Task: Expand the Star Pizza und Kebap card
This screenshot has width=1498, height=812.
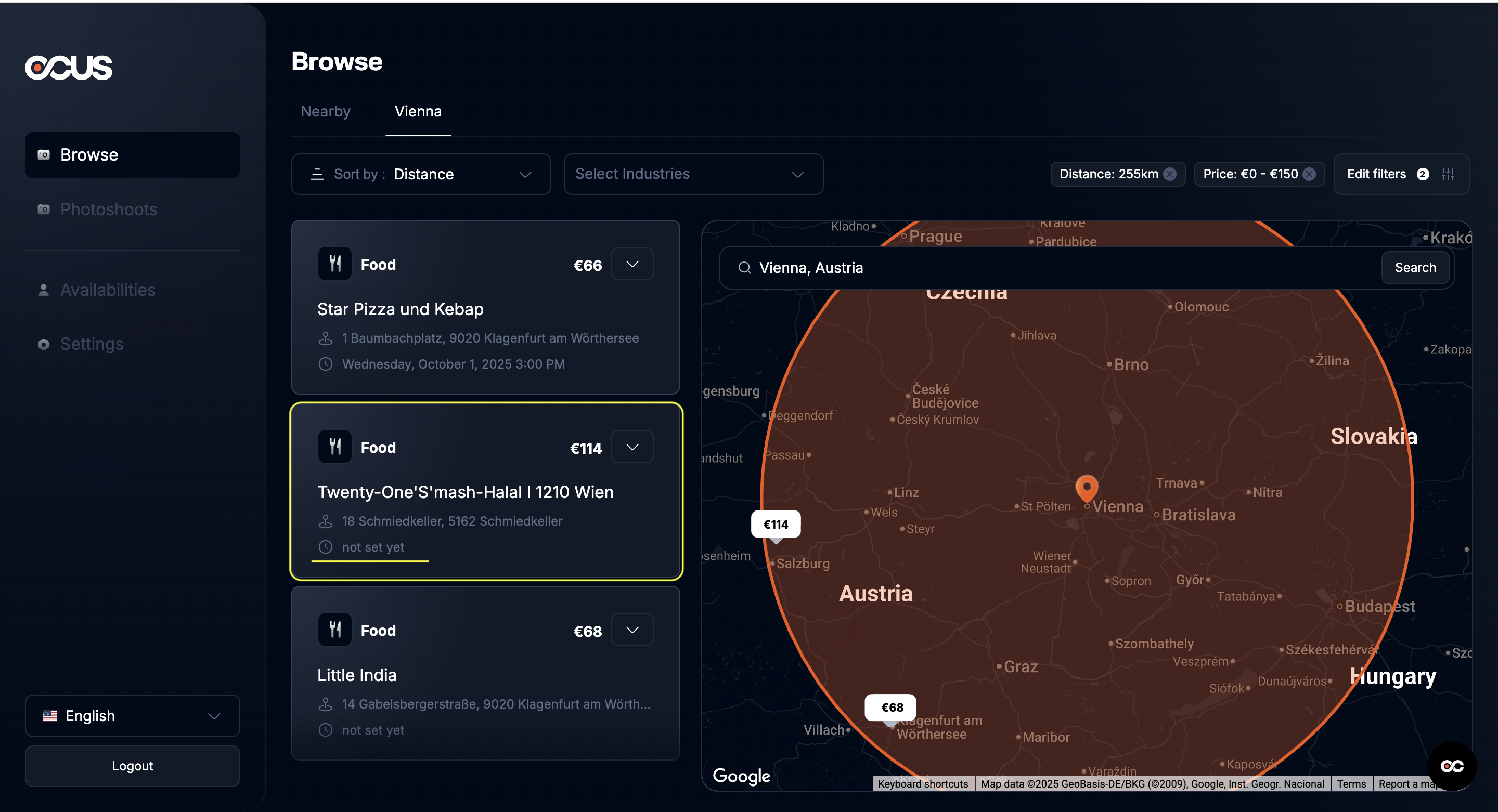Action: [632, 264]
